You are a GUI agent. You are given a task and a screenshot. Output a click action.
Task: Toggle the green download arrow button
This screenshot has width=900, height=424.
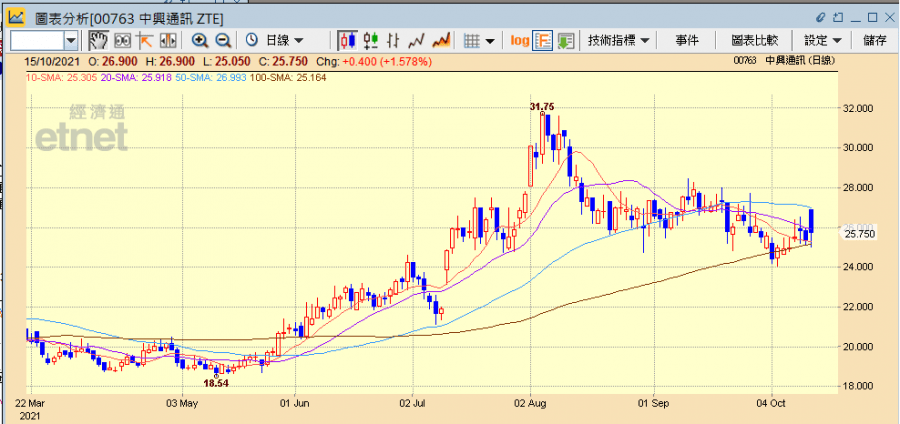(x=565, y=40)
